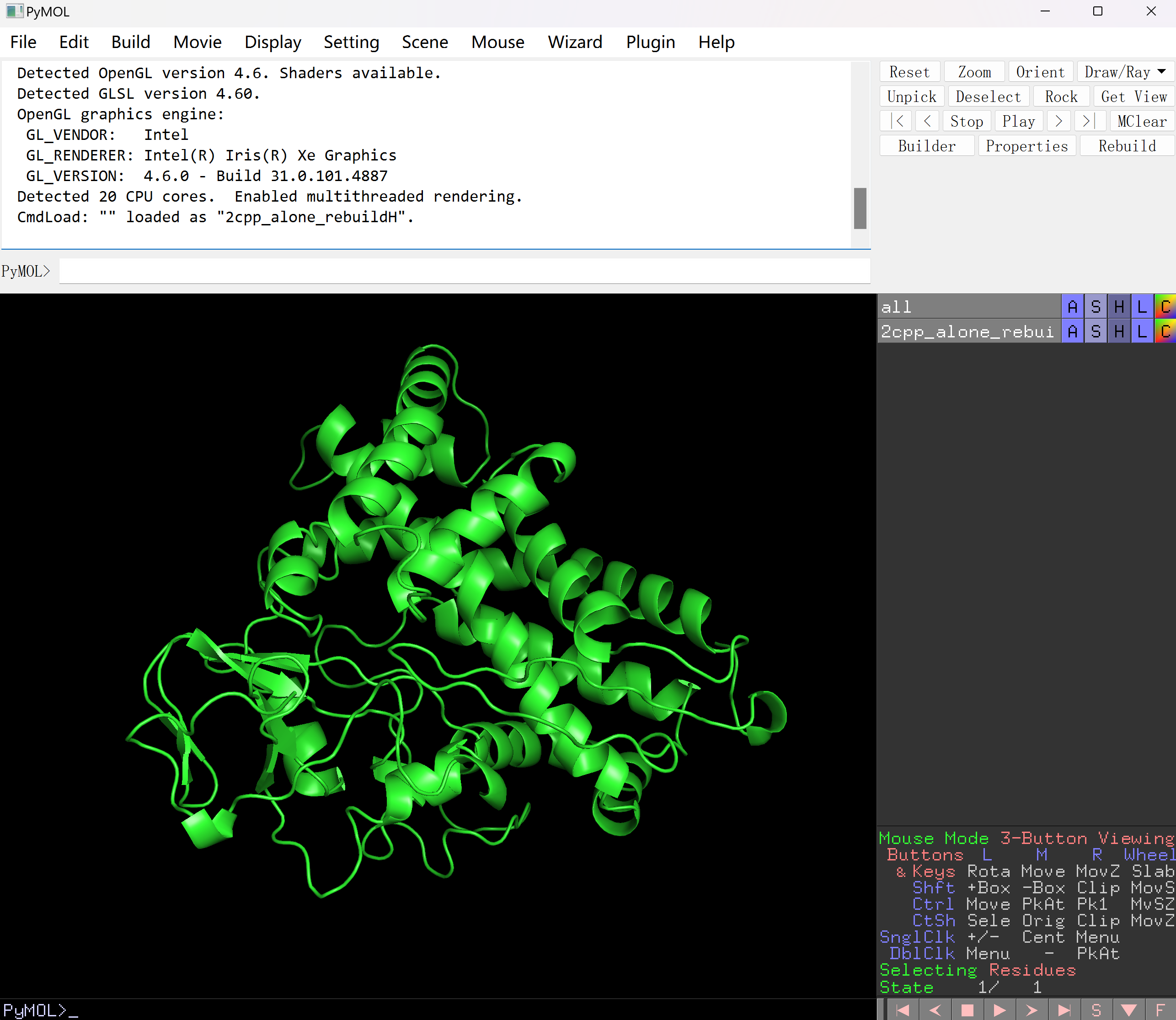
Task: Toggle visibility of 2cpp_alone_rebui object name
Action: [967, 331]
